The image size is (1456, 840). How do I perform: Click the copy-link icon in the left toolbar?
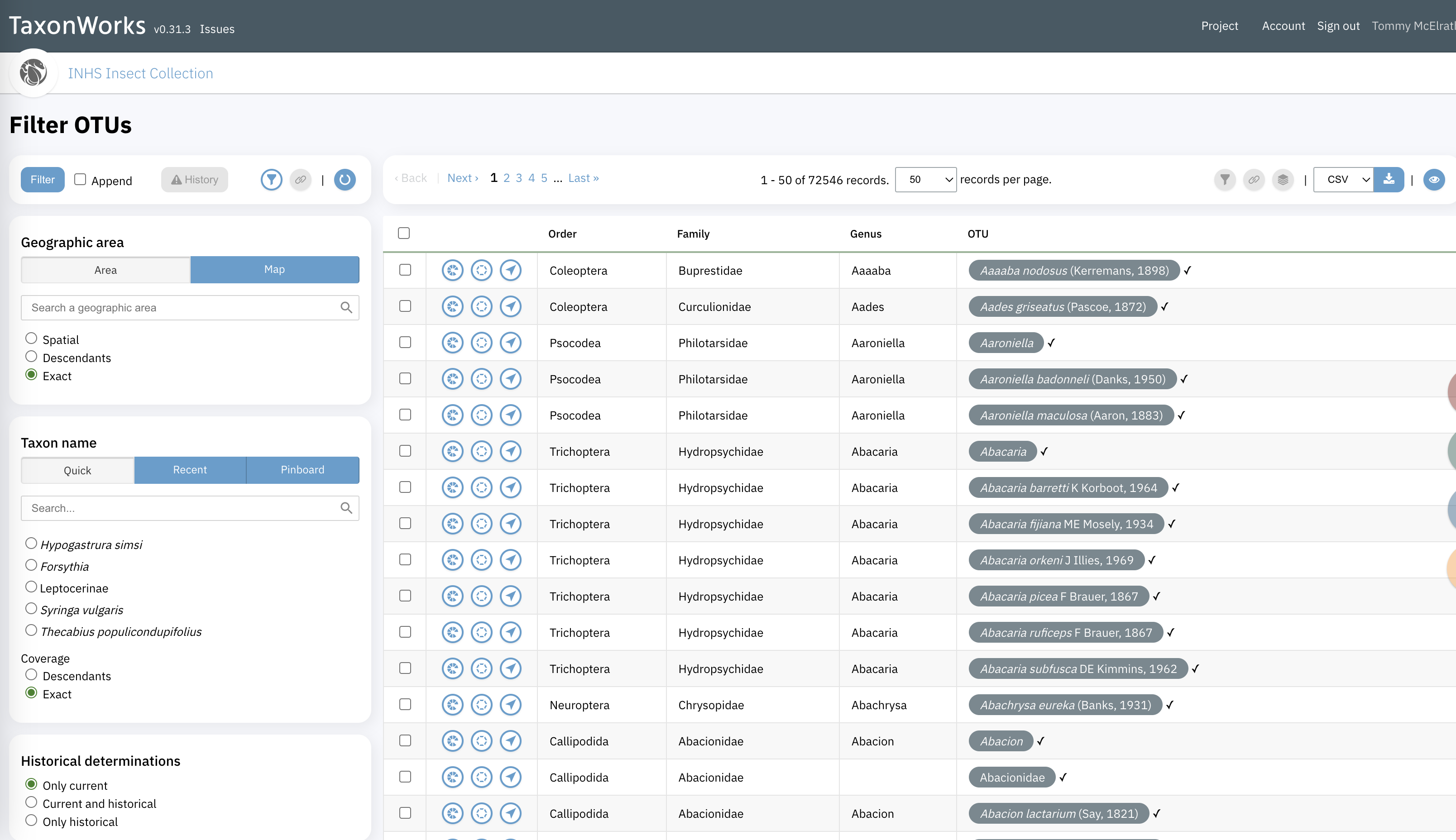point(301,179)
